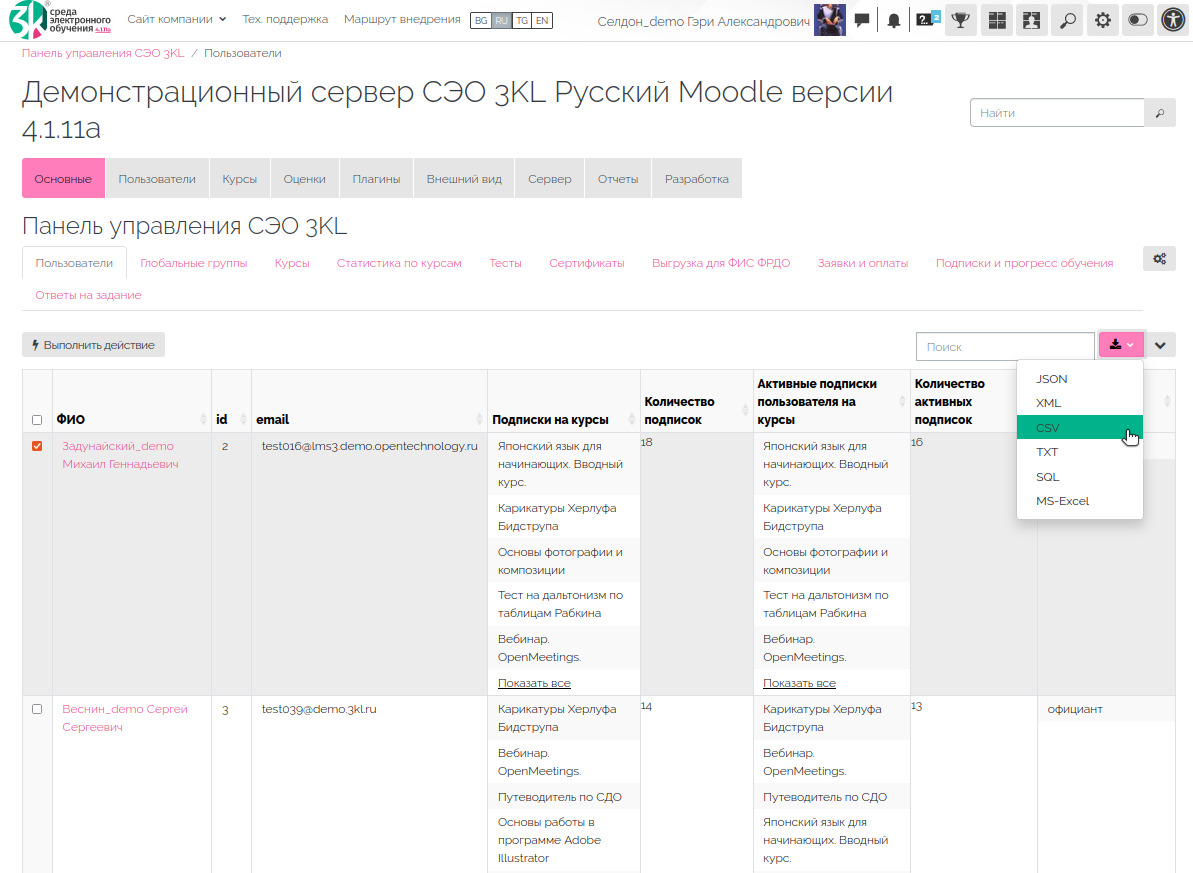Image resolution: width=1193 pixels, height=873 pixels.
Task: Open the notifications bell icon
Action: [x=894, y=21]
